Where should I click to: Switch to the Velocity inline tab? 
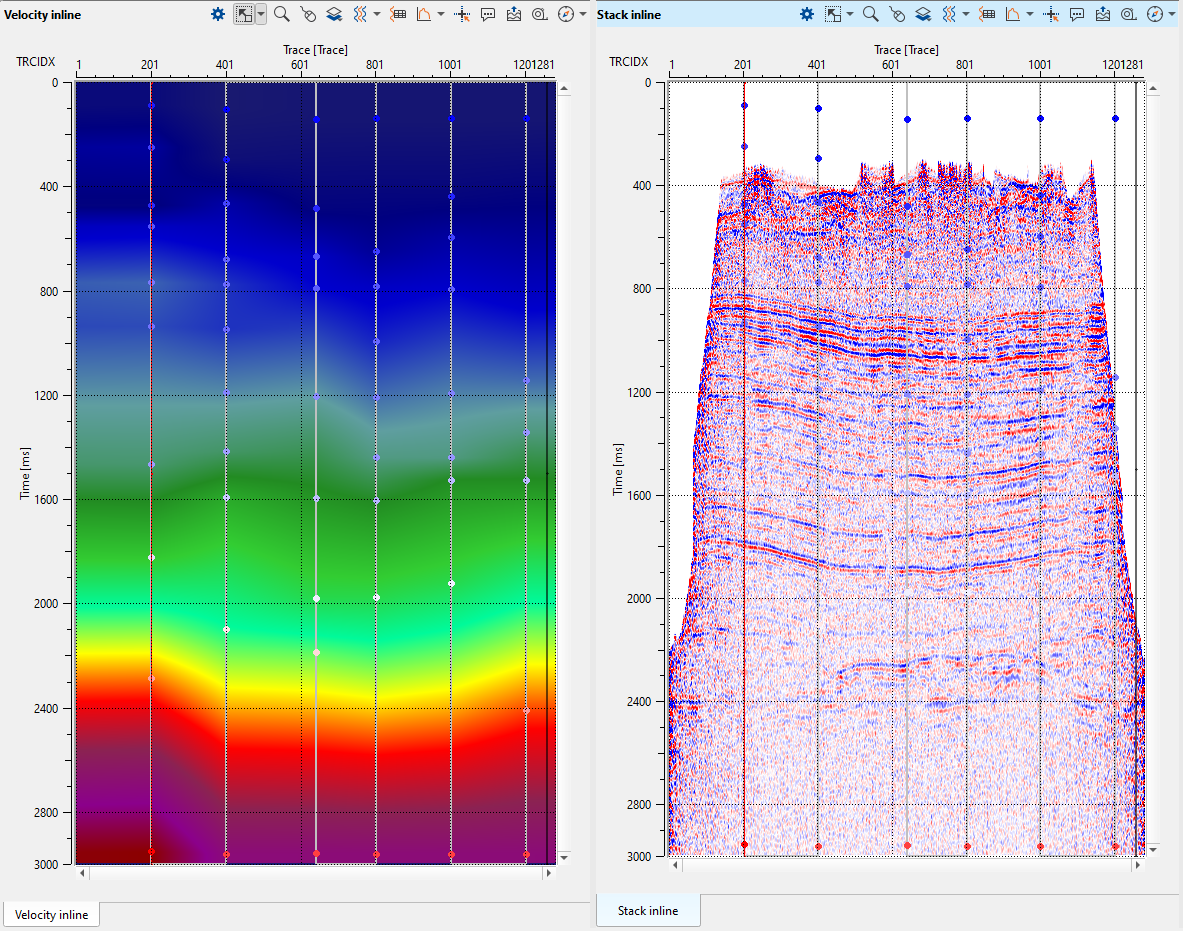(x=51, y=914)
